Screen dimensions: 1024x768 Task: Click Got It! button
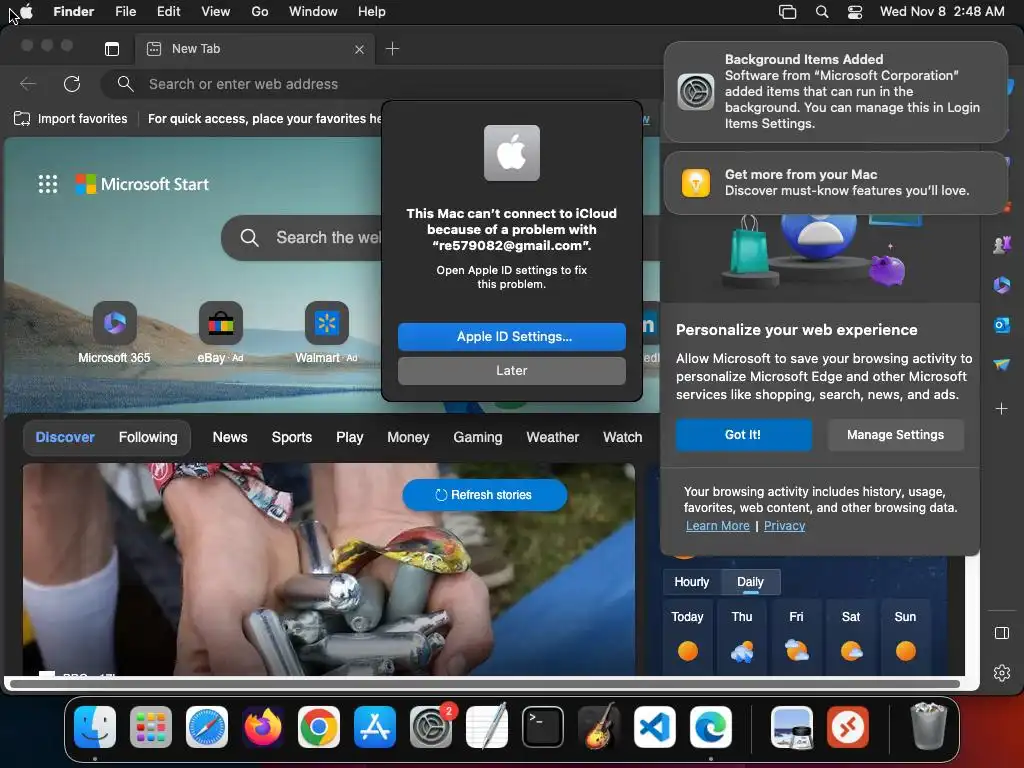(x=743, y=435)
